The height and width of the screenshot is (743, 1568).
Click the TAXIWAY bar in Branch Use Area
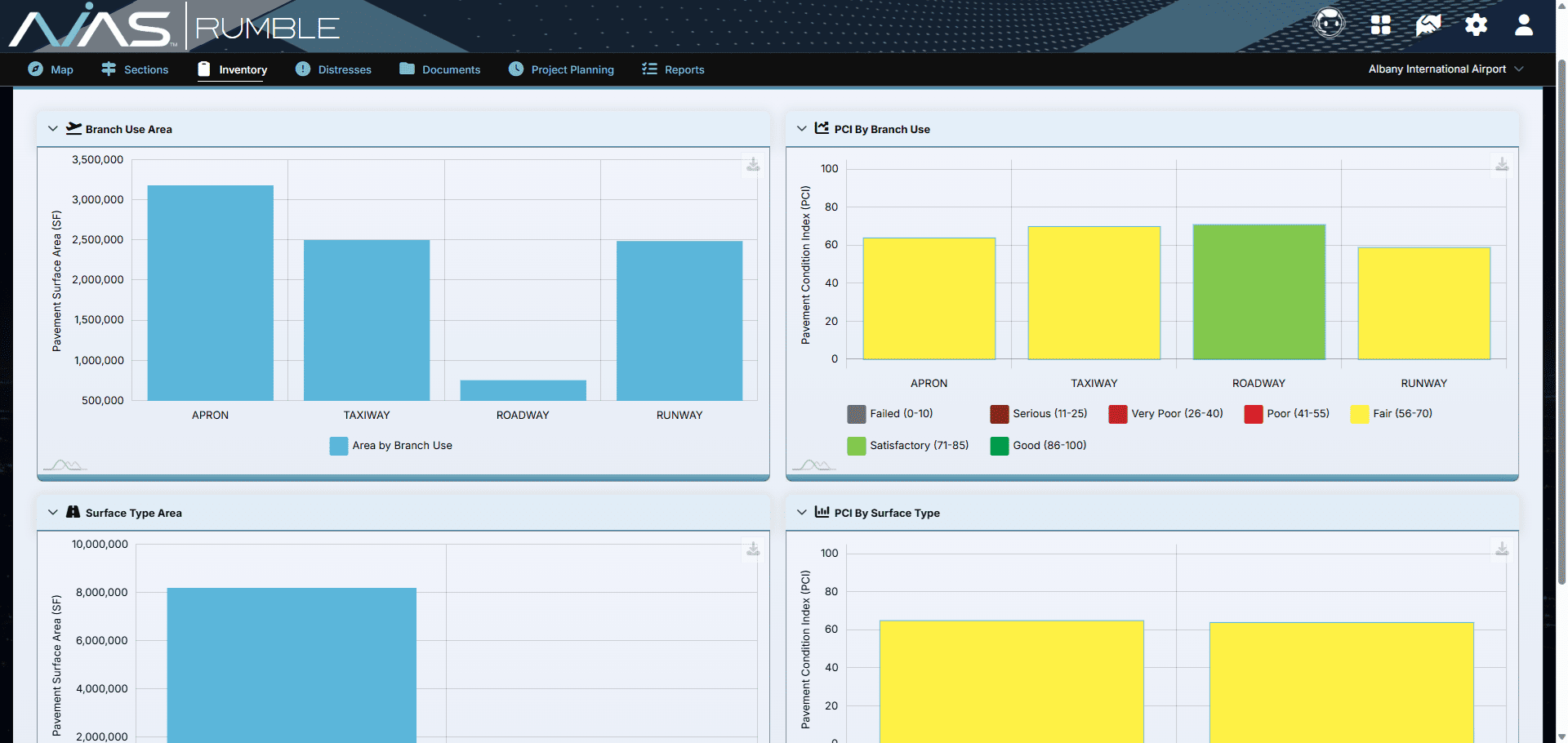coord(367,320)
